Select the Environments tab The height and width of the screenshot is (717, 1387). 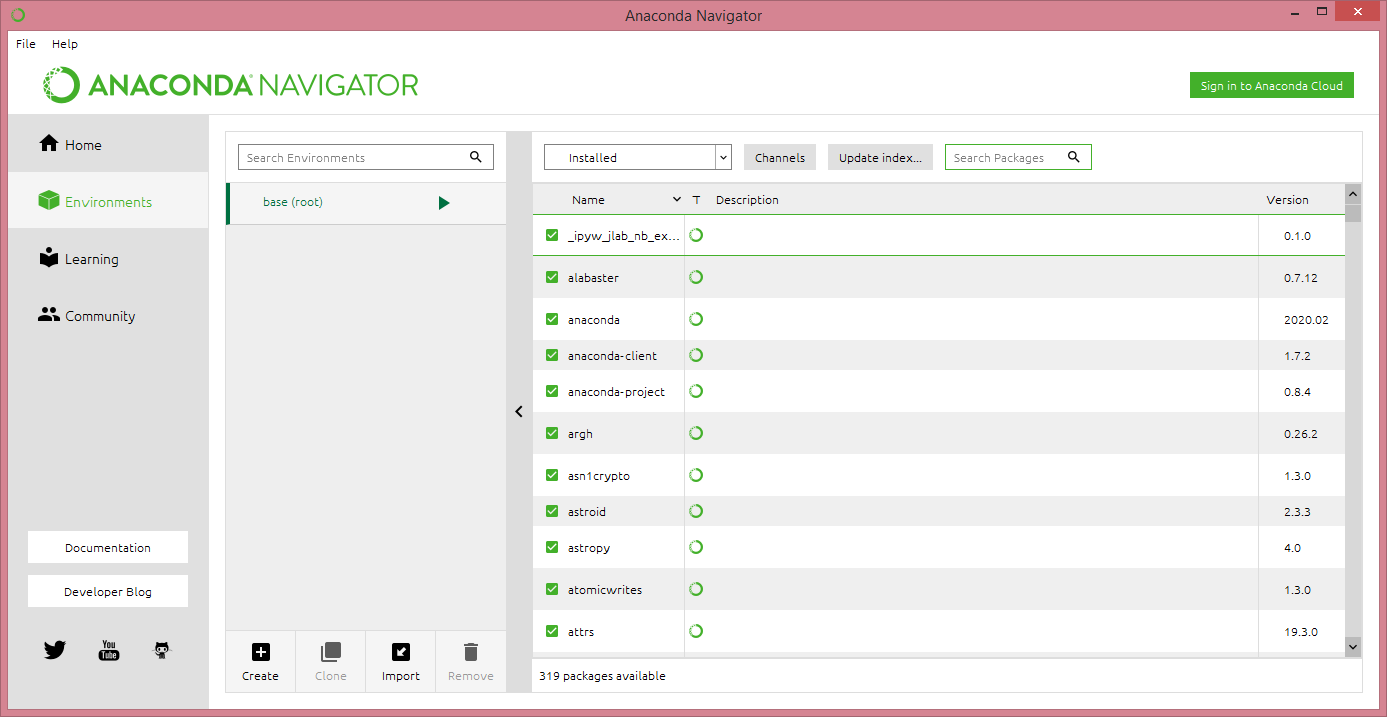pyautogui.click(x=108, y=201)
